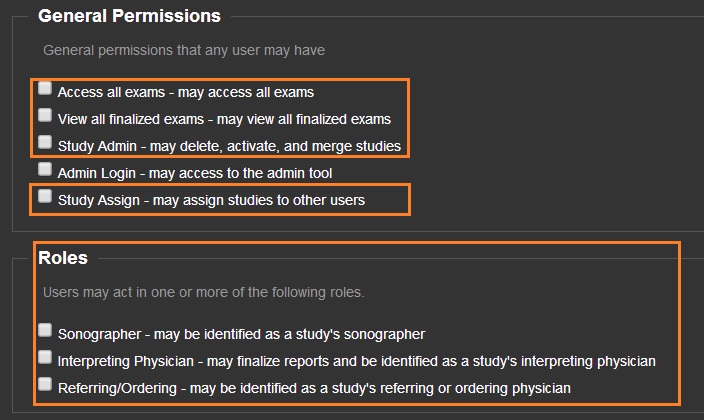The width and height of the screenshot is (704, 420).
Task: Click the General Permissions section heading
Action: [129, 16]
